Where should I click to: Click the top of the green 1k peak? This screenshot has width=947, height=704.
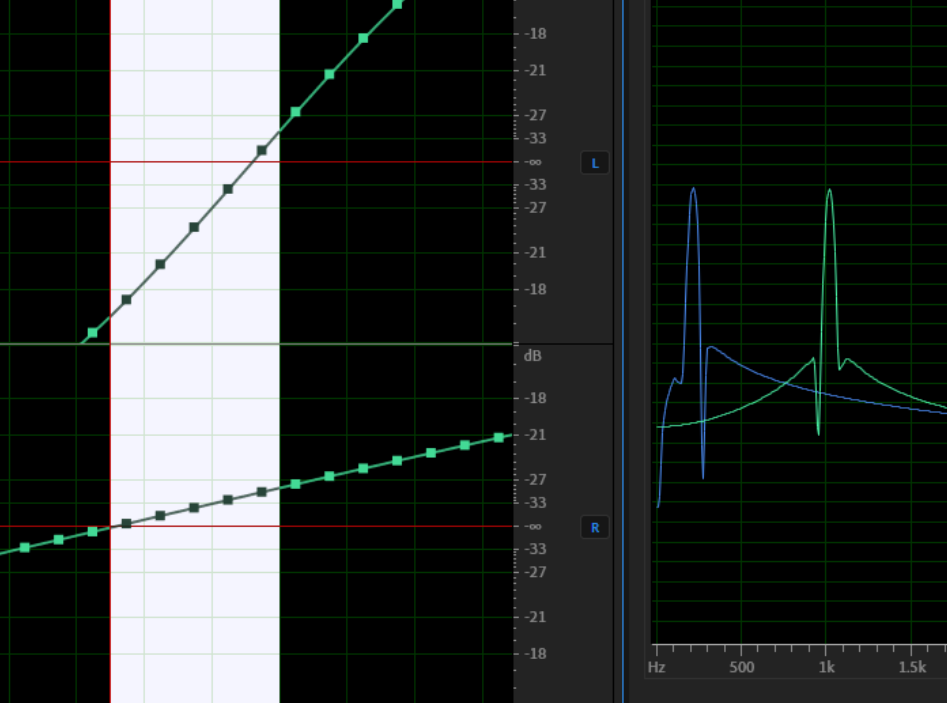[x=829, y=190]
